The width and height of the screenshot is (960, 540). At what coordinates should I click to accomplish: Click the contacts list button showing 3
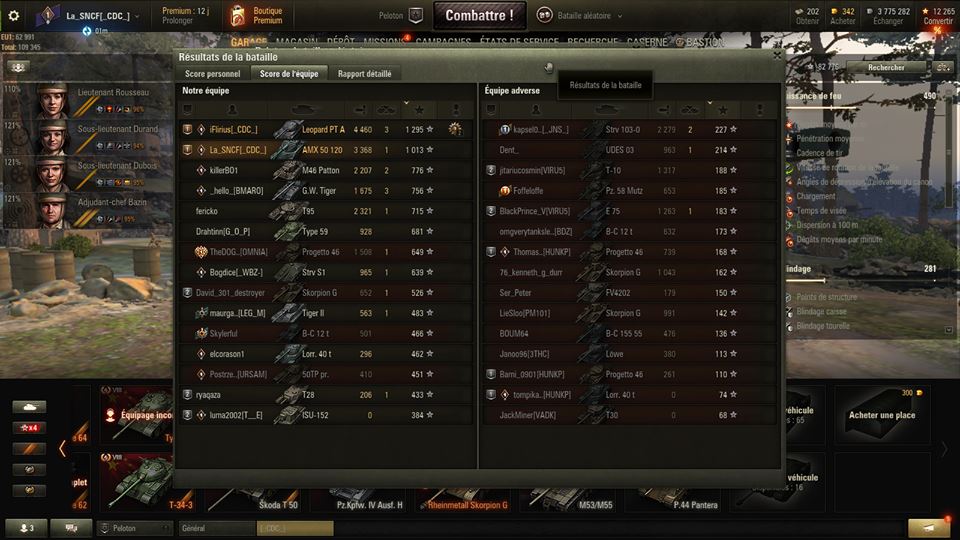tap(26, 528)
